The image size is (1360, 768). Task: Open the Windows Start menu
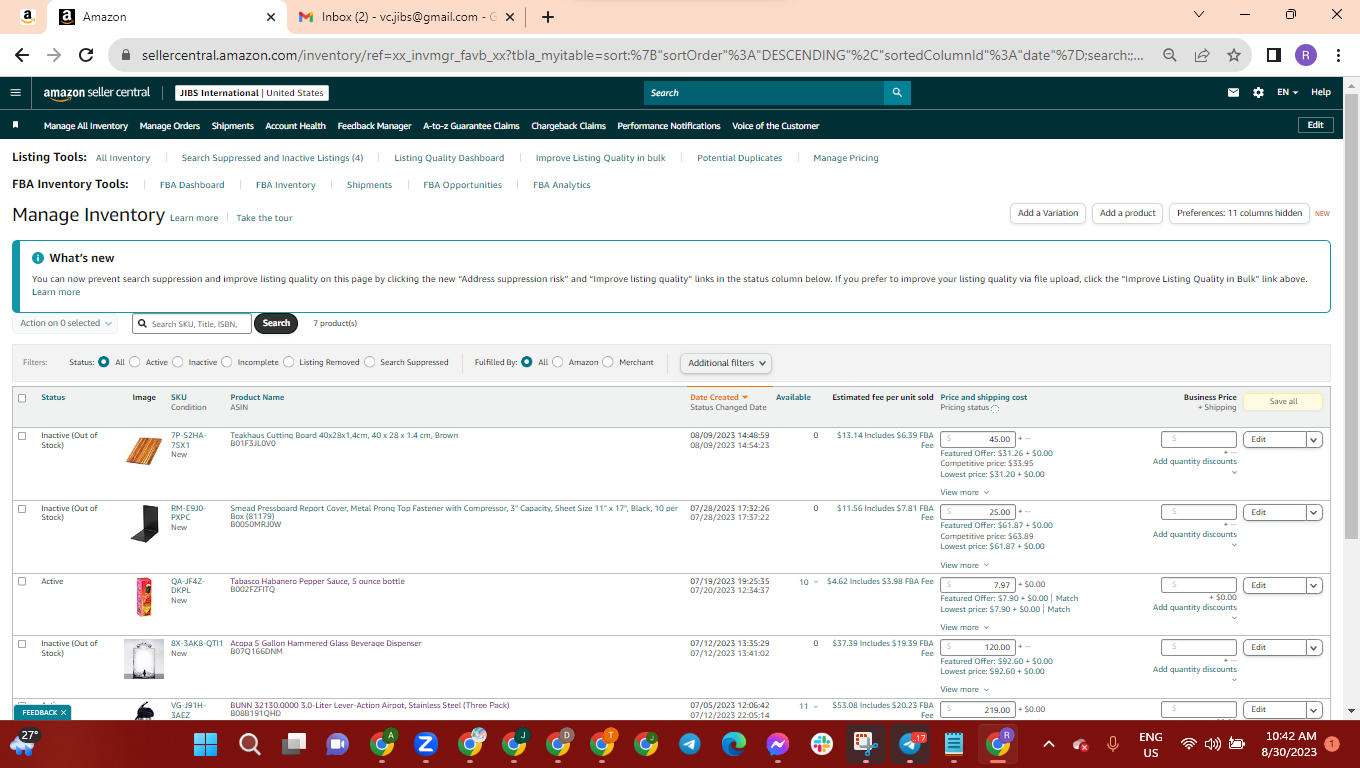(205, 744)
